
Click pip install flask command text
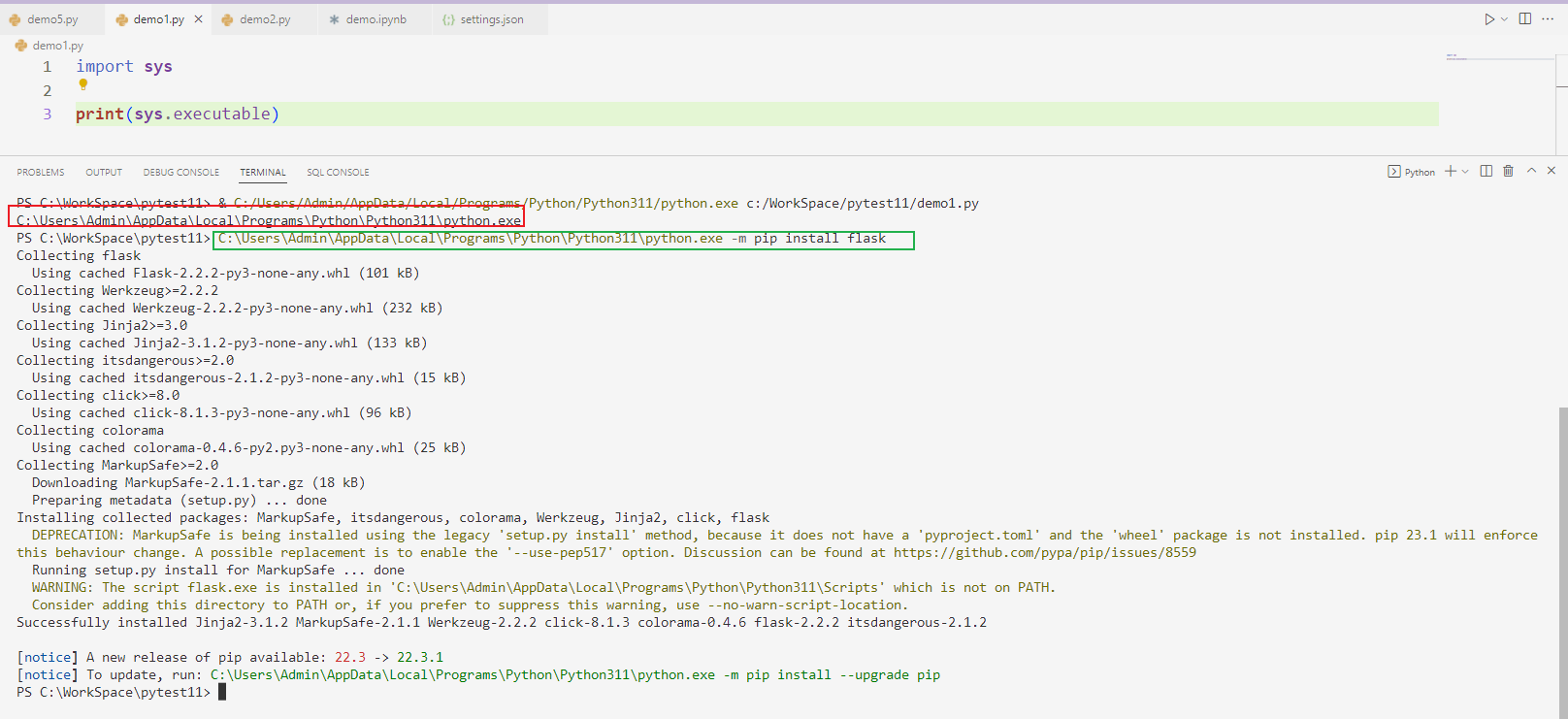pyautogui.click(x=552, y=239)
